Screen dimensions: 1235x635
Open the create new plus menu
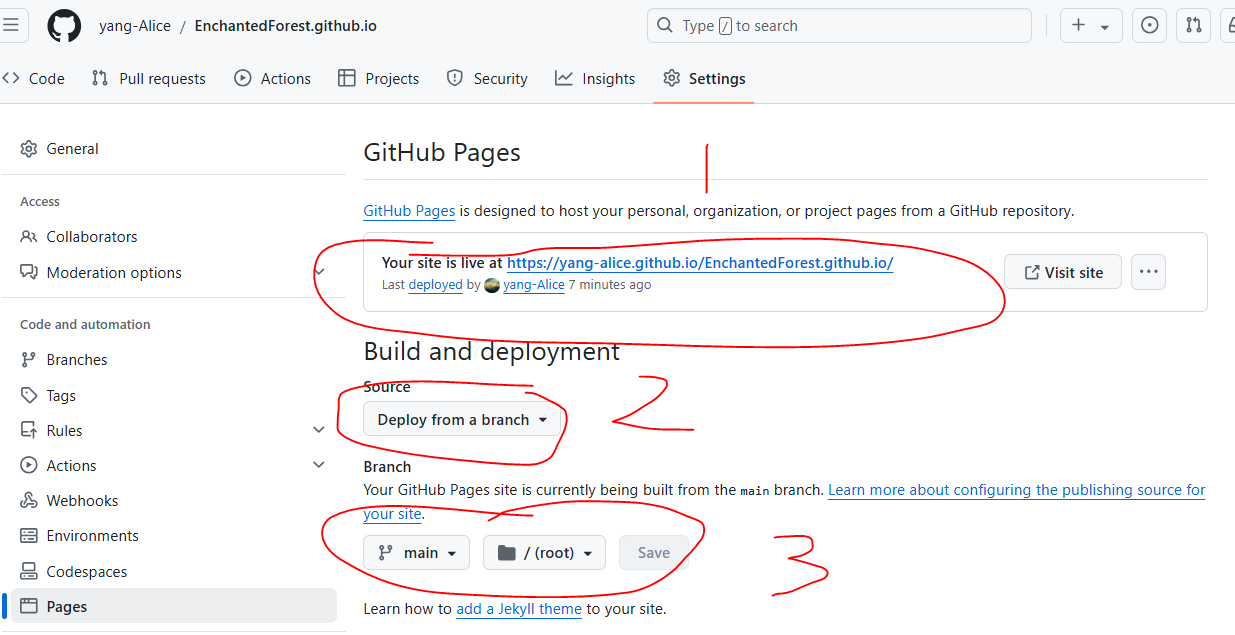coord(1091,26)
